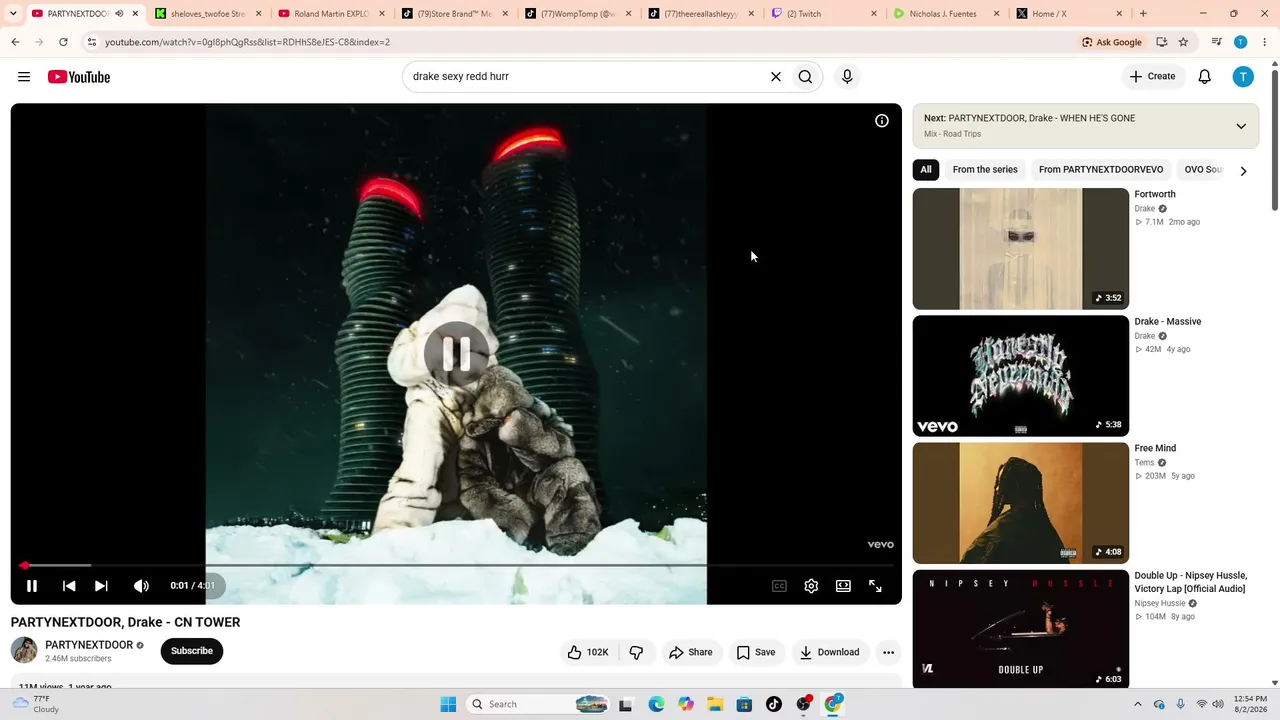Open Free Mind by Tems thumbnail
The image size is (1280, 720).
[1021, 503]
